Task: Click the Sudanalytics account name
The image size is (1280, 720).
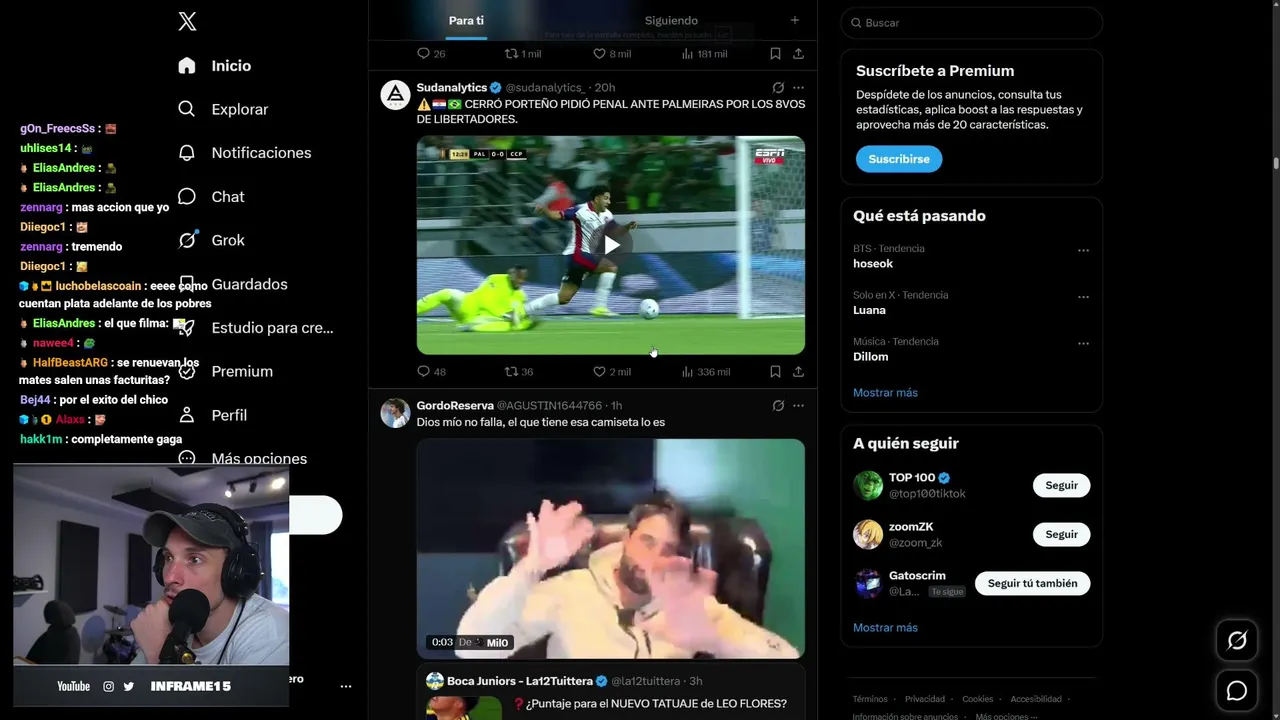Action: pyautogui.click(x=452, y=88)
